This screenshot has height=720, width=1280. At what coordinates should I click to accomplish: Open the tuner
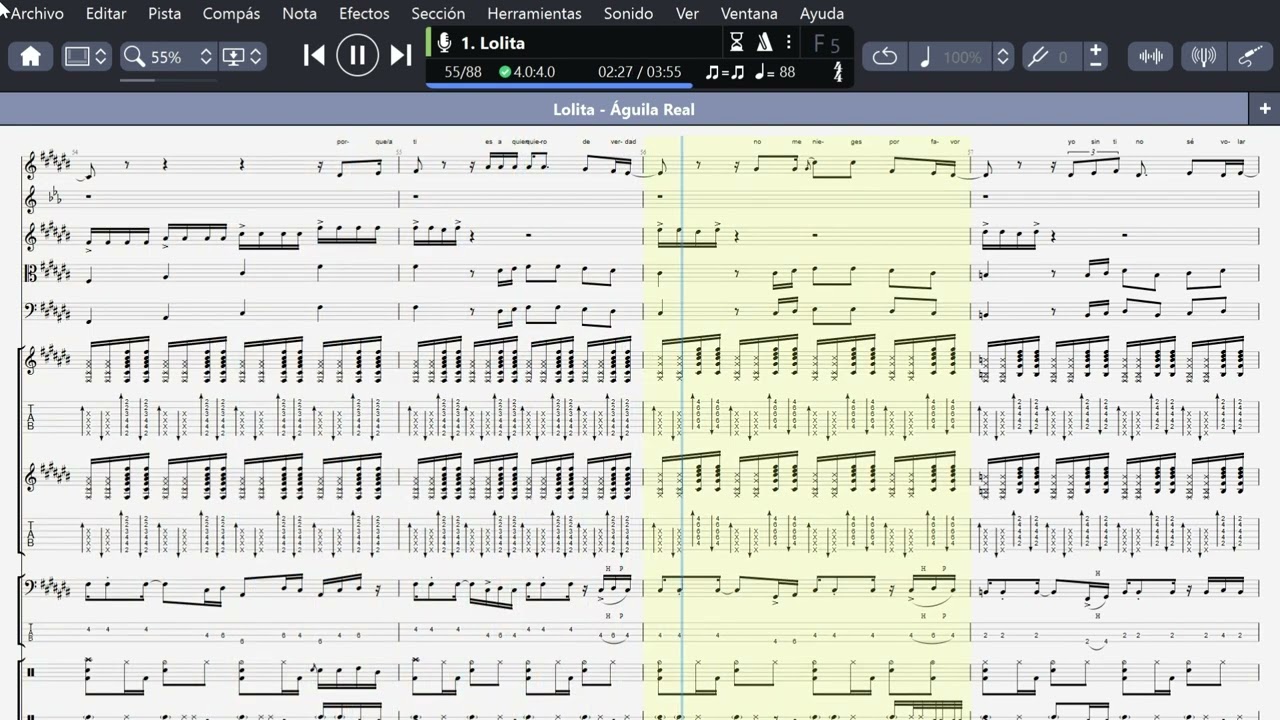point(1204,57)
